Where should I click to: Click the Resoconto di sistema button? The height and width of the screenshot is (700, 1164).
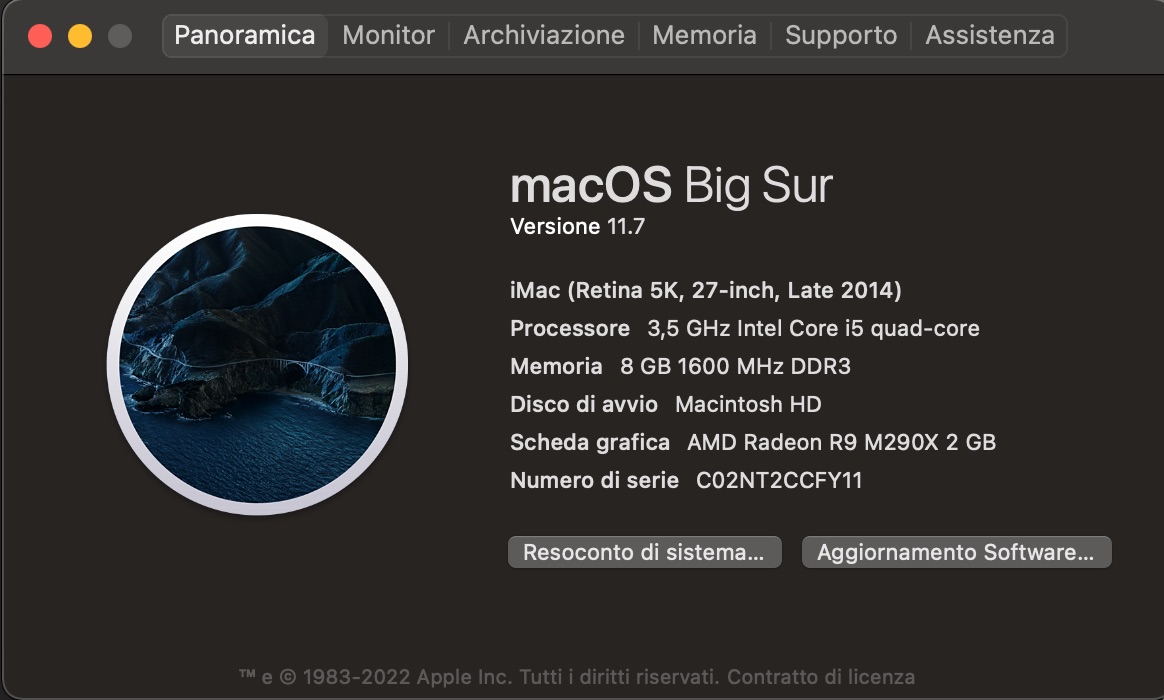coord(643,552)
